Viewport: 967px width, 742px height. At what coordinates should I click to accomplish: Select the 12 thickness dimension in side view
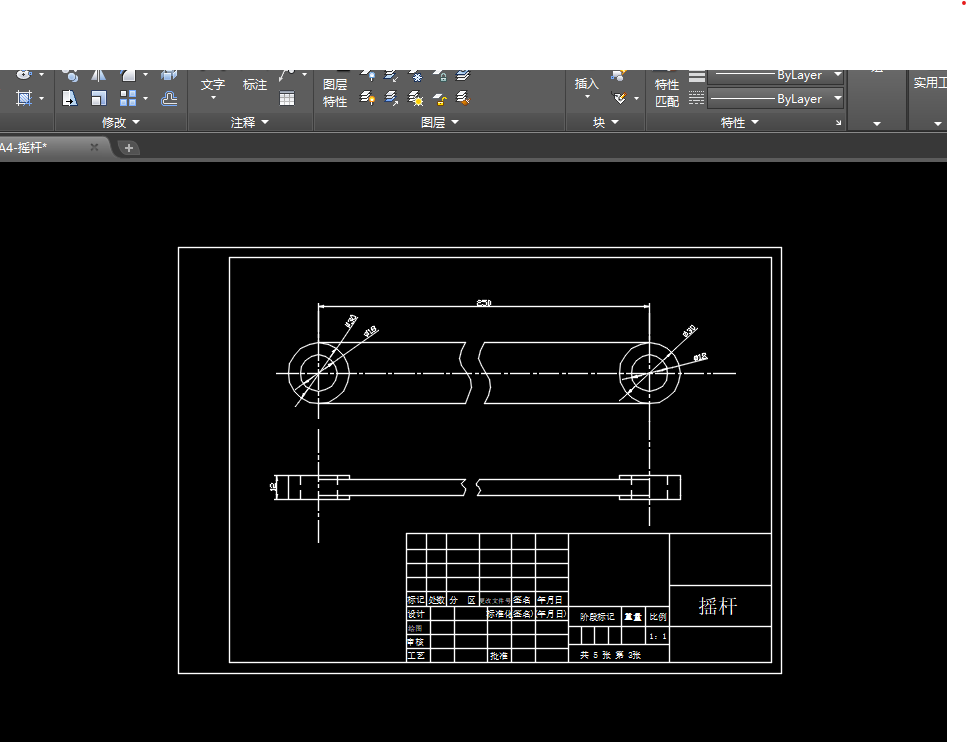(273, 487)
